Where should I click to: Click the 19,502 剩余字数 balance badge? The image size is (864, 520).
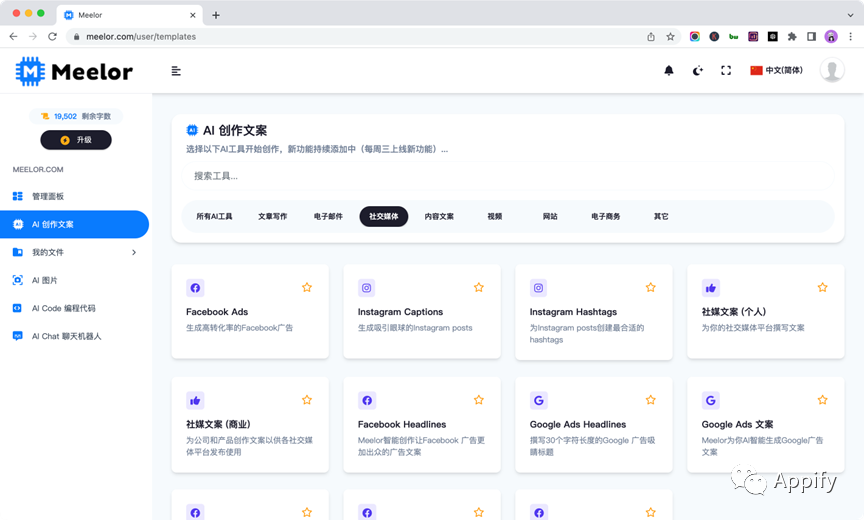pyautogui.click(x=76, y=116)
